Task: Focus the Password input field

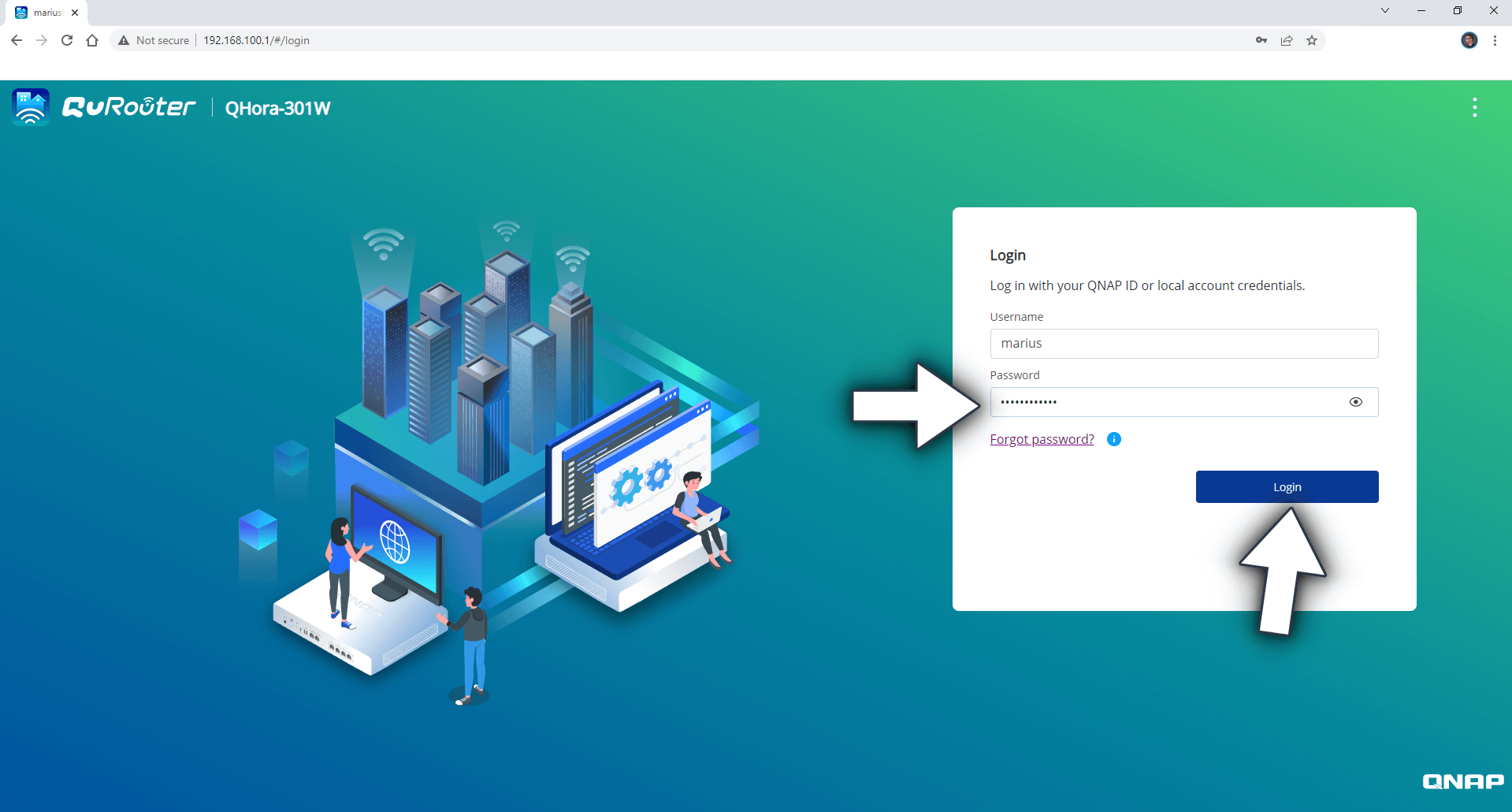Action: [1183, 402]
